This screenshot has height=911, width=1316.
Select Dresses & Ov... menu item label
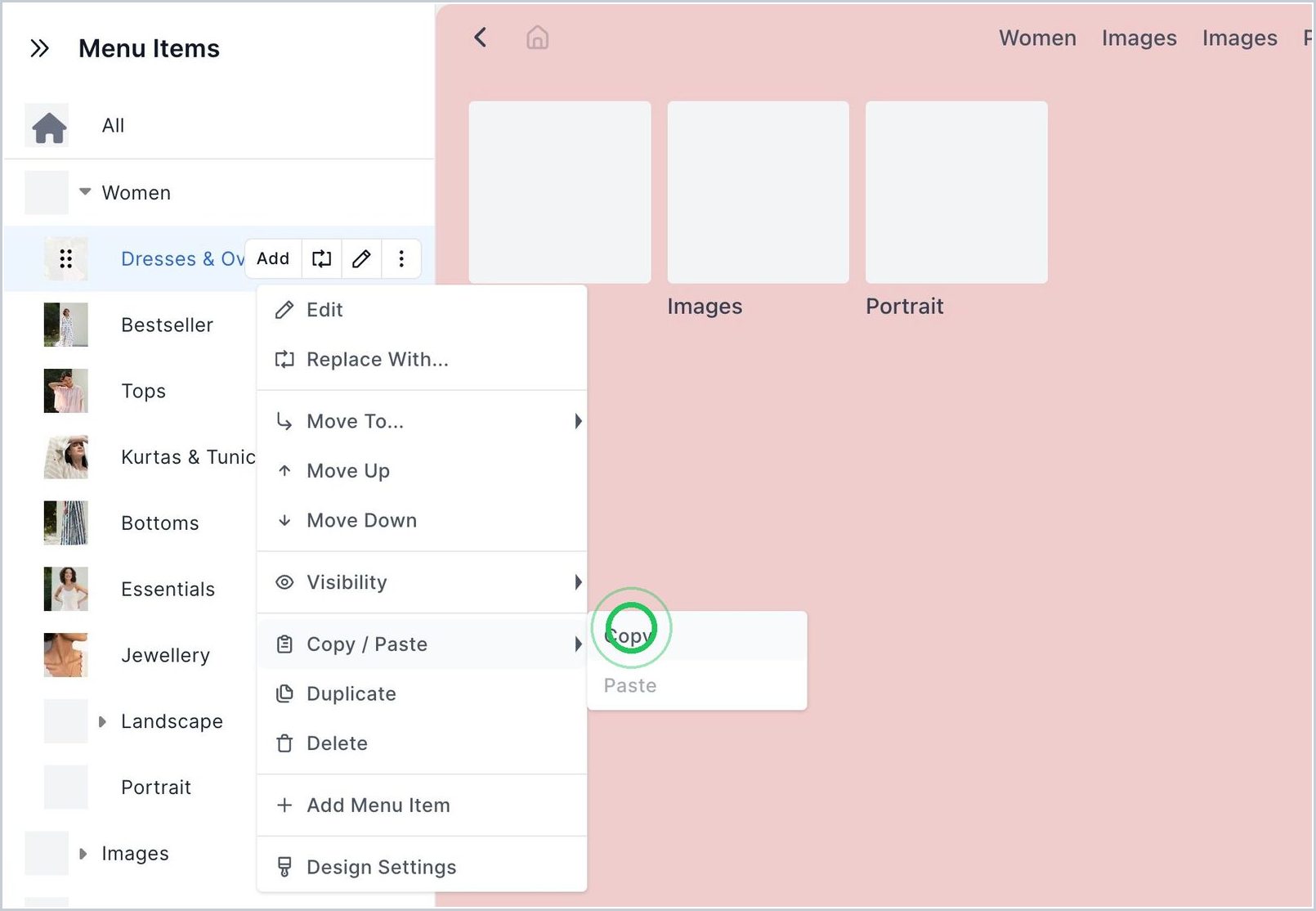click(x=182, y=259)
